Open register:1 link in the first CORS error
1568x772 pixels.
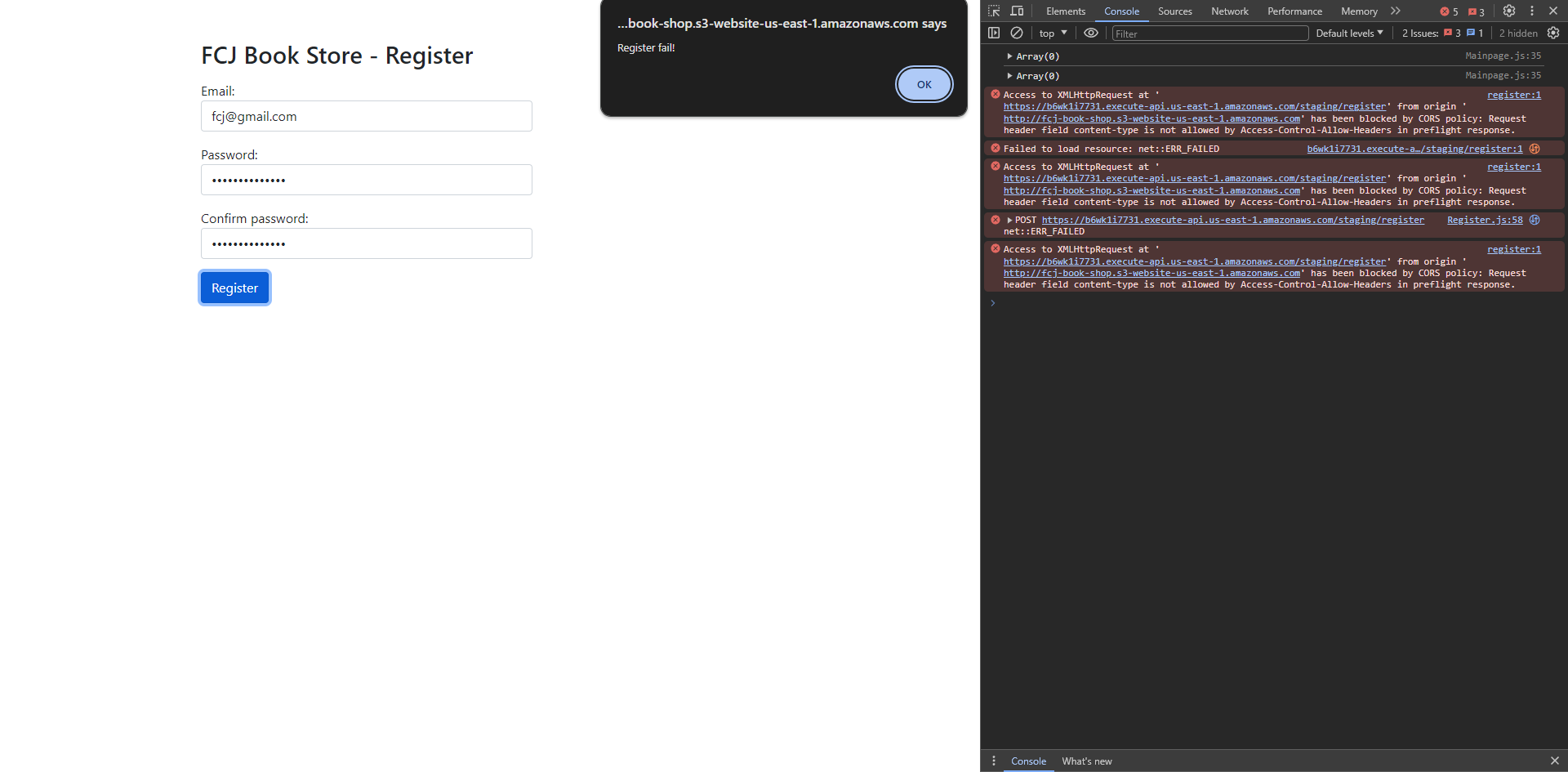click(1514, 95)
